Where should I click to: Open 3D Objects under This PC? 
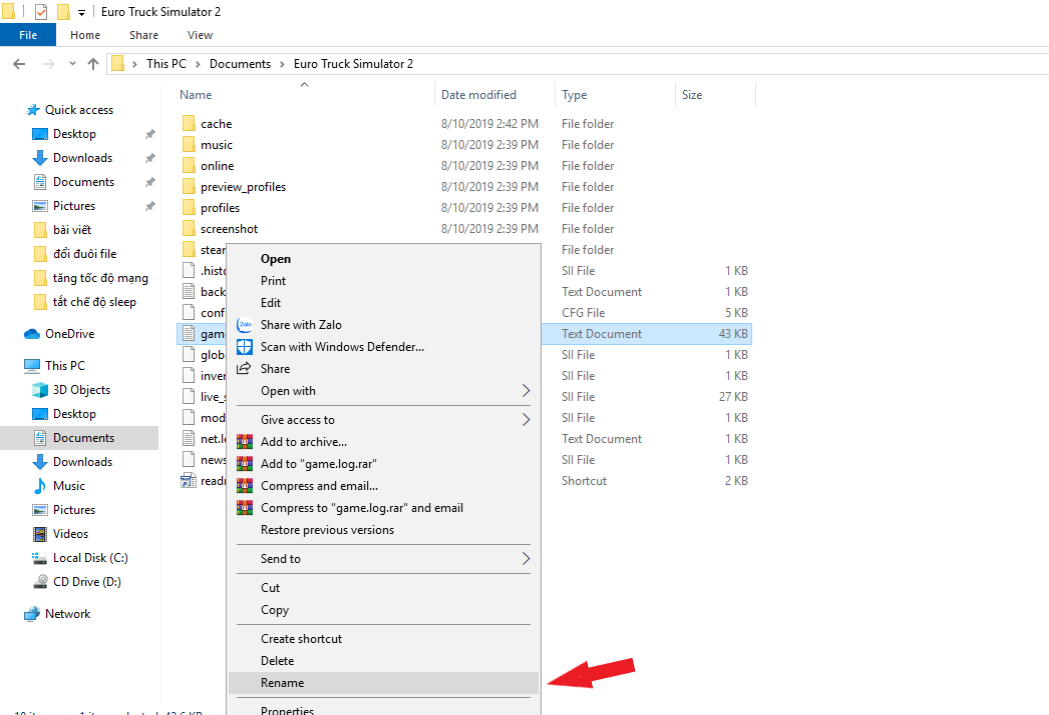(82, 390)
